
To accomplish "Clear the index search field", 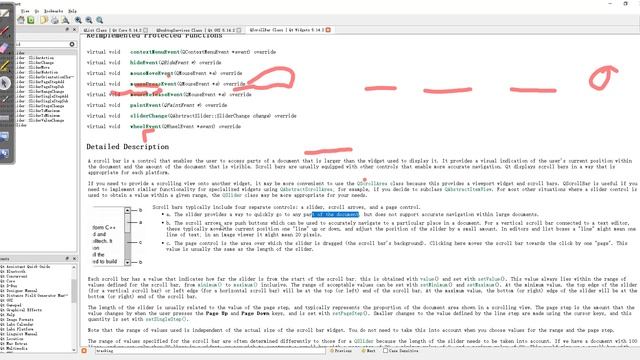I will pos(72,44).
